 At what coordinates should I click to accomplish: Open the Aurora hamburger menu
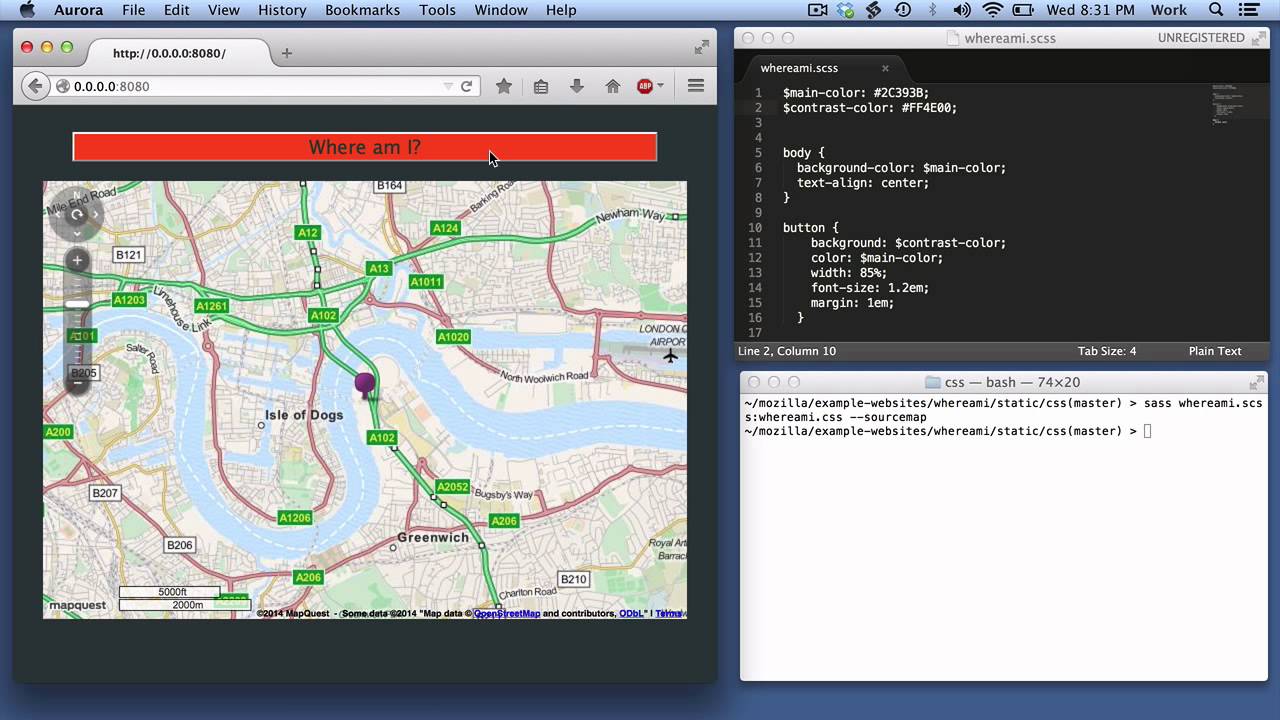point(696,86)
